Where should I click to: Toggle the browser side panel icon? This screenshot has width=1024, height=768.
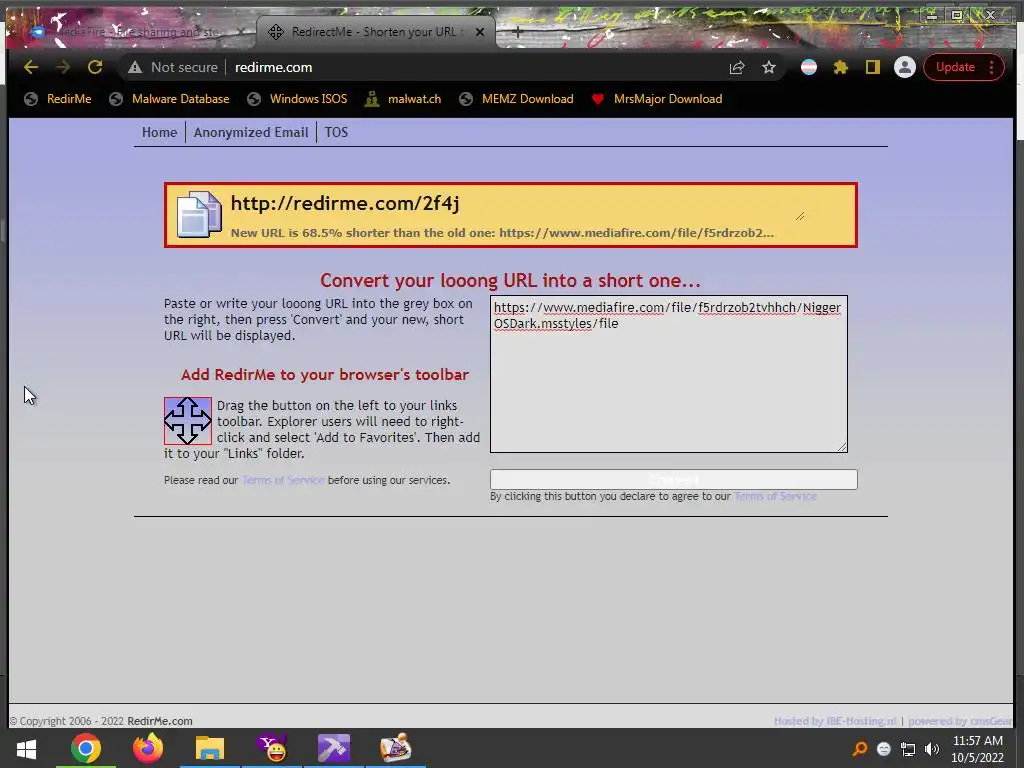pyautogui.click(x=872, y=67)
